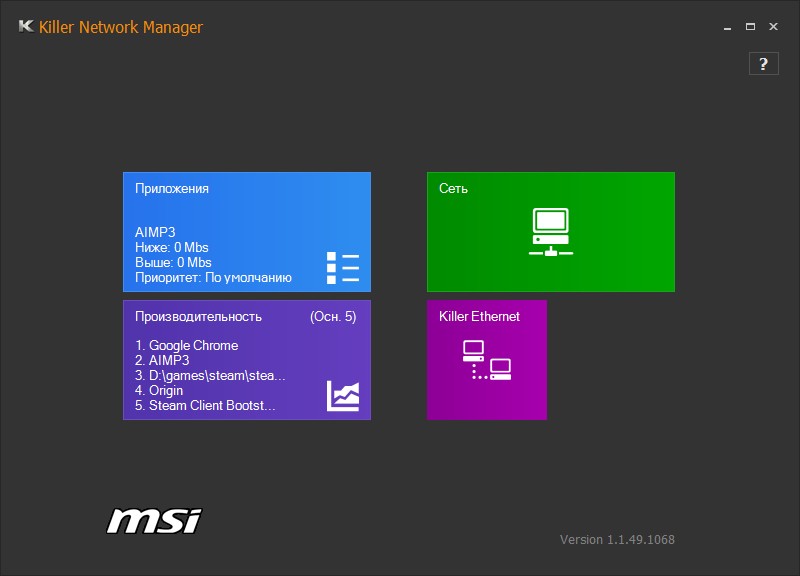
Task: Click the (Осн. 5) label
Action: coord(333,316)
